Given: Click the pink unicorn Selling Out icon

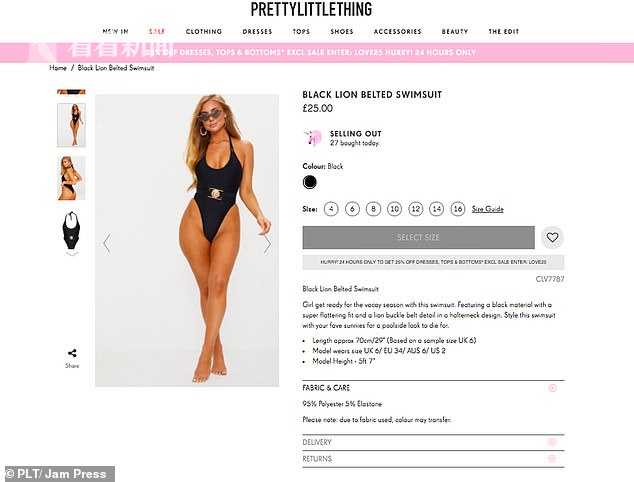Looking at the screenshot, I should [313, 137].
